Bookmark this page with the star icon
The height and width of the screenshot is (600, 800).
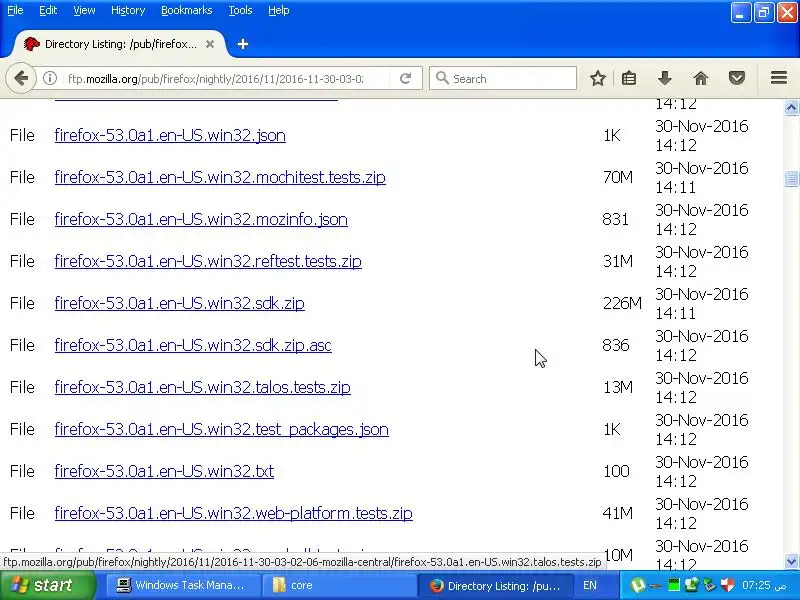pos(597,79)
